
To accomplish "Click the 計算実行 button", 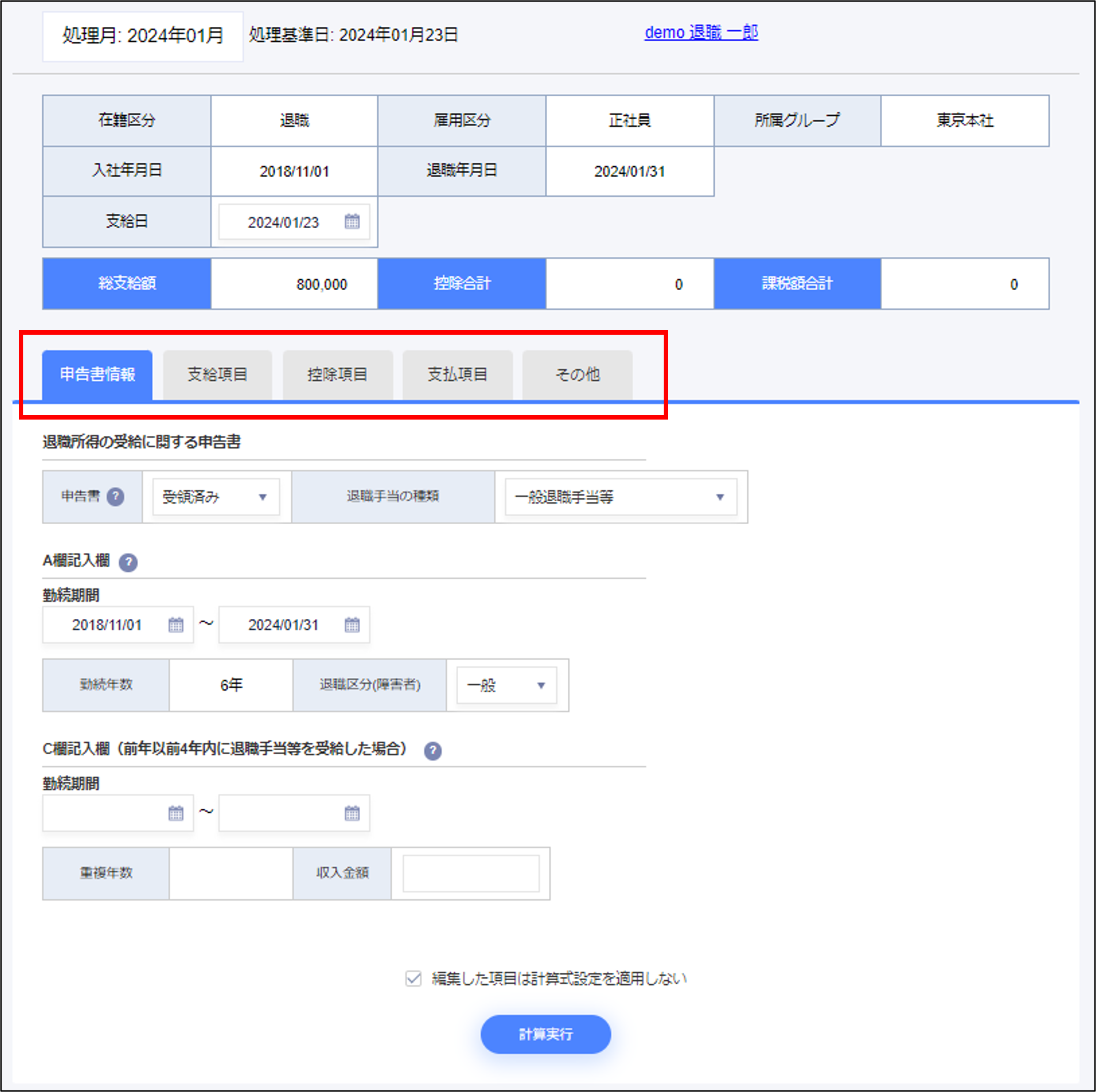I will point(545,1034).
